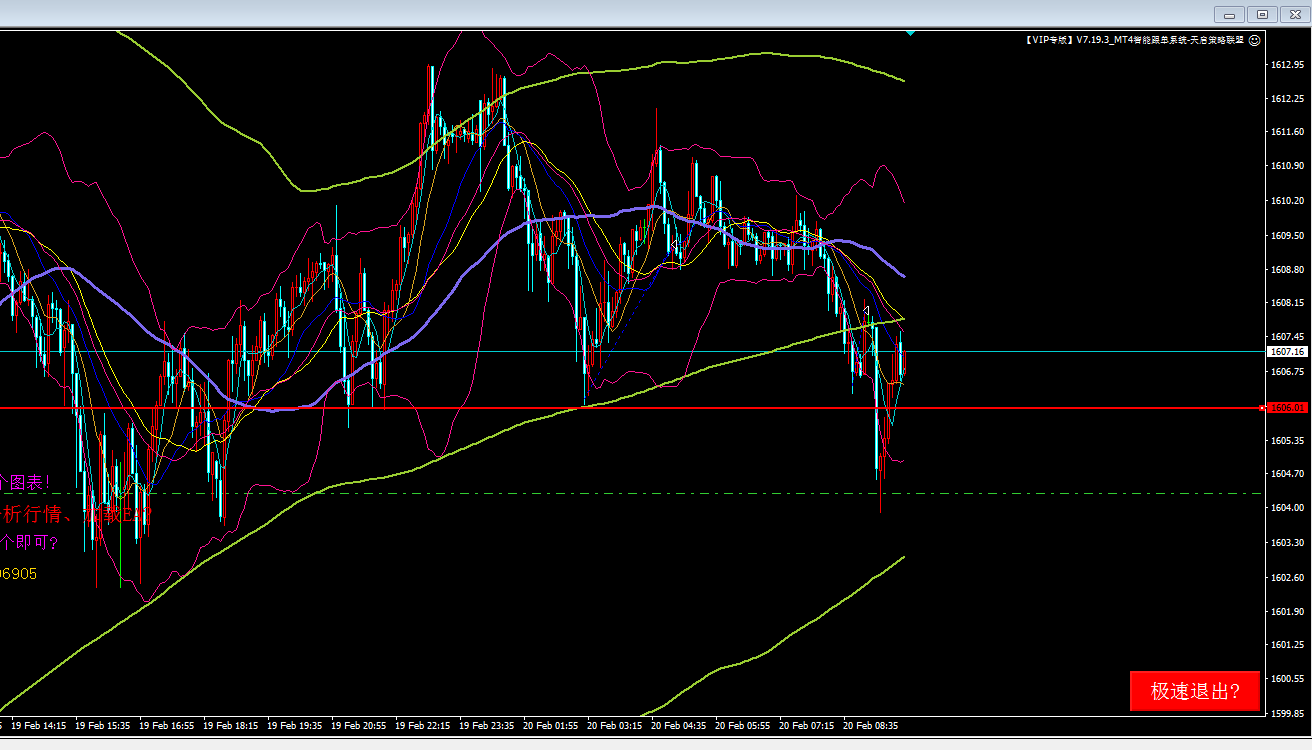
Task: Click the 20 Feb 01:55 time label
Action: (550, 725)
